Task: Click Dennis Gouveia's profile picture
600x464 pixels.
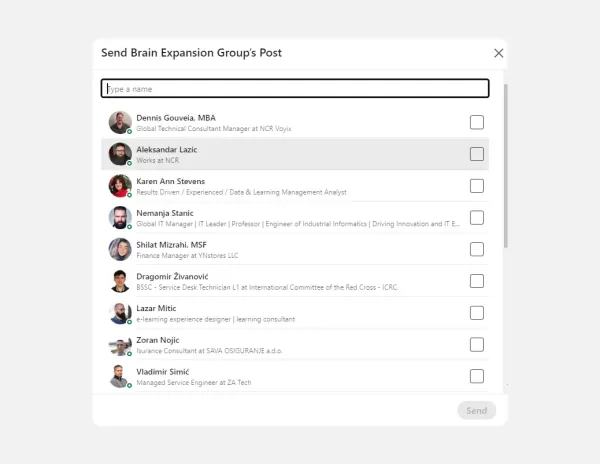Action: click(120, 122)
